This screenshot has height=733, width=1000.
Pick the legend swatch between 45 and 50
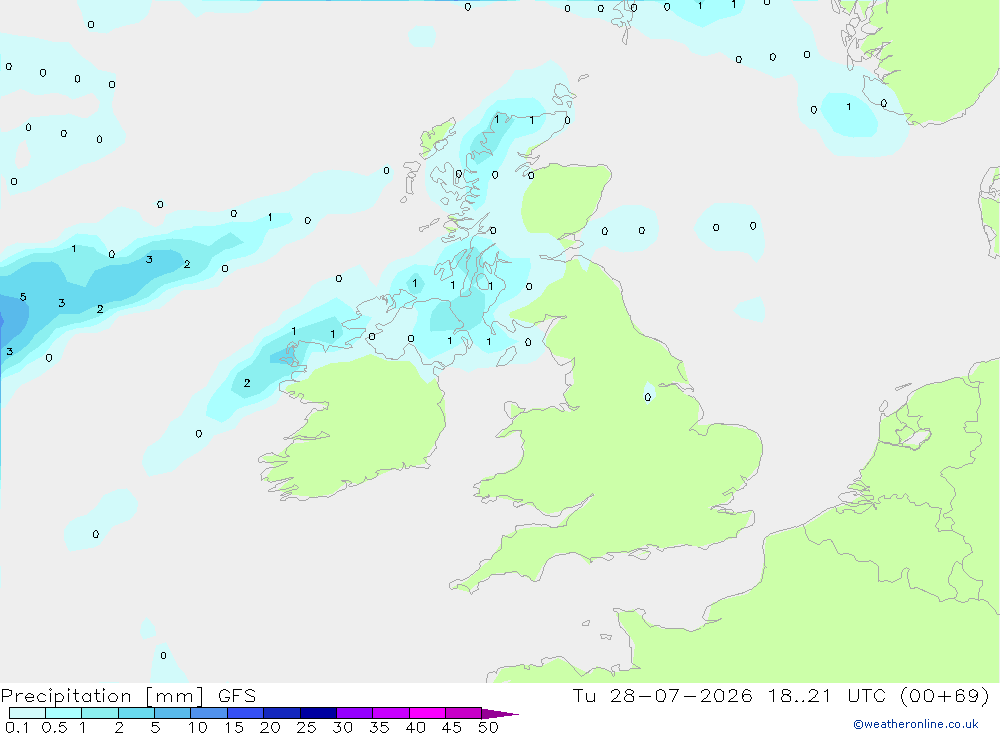coord(464,713)
